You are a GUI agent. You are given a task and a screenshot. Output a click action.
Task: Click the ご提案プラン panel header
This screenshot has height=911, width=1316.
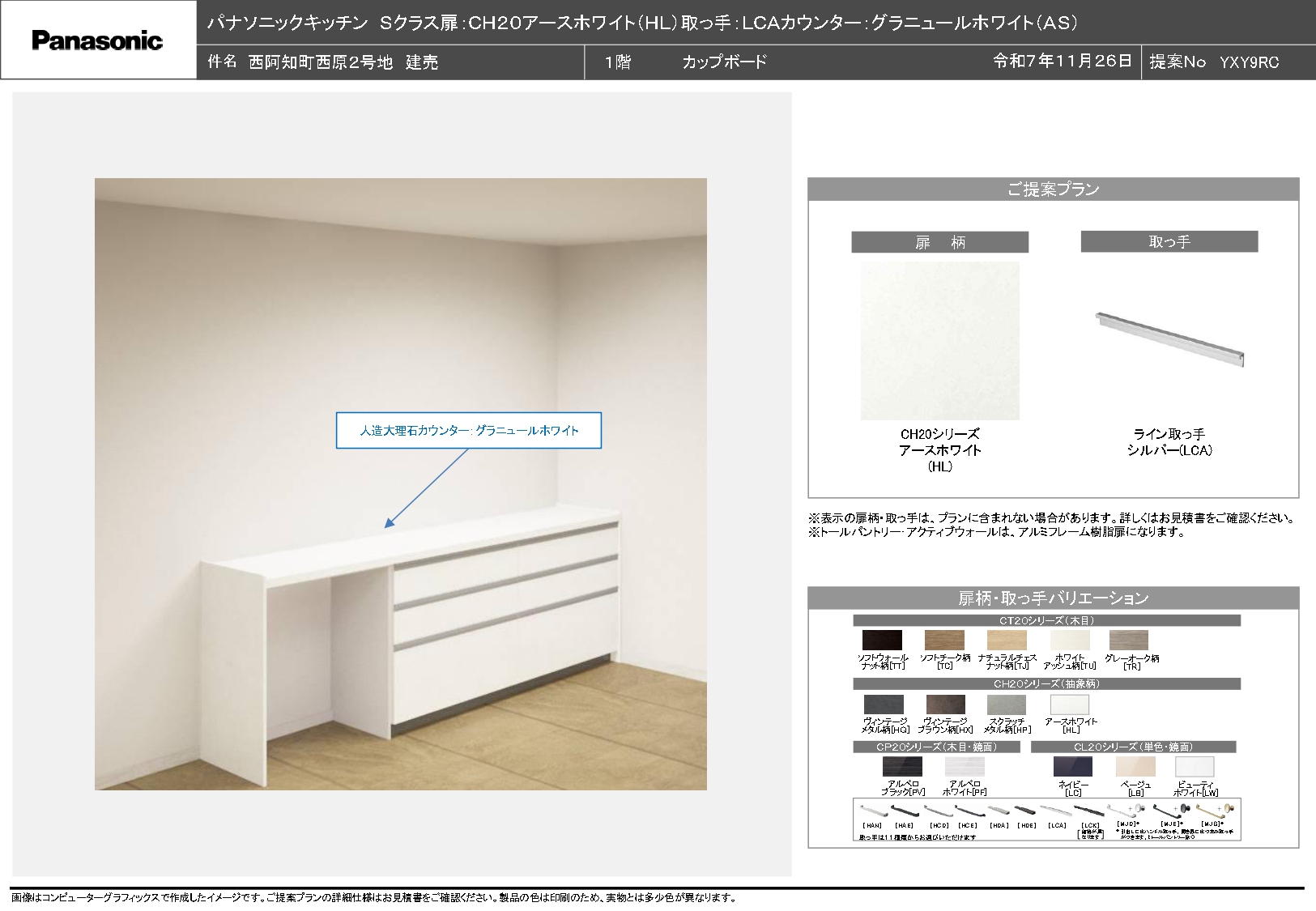click(1053, 189)
